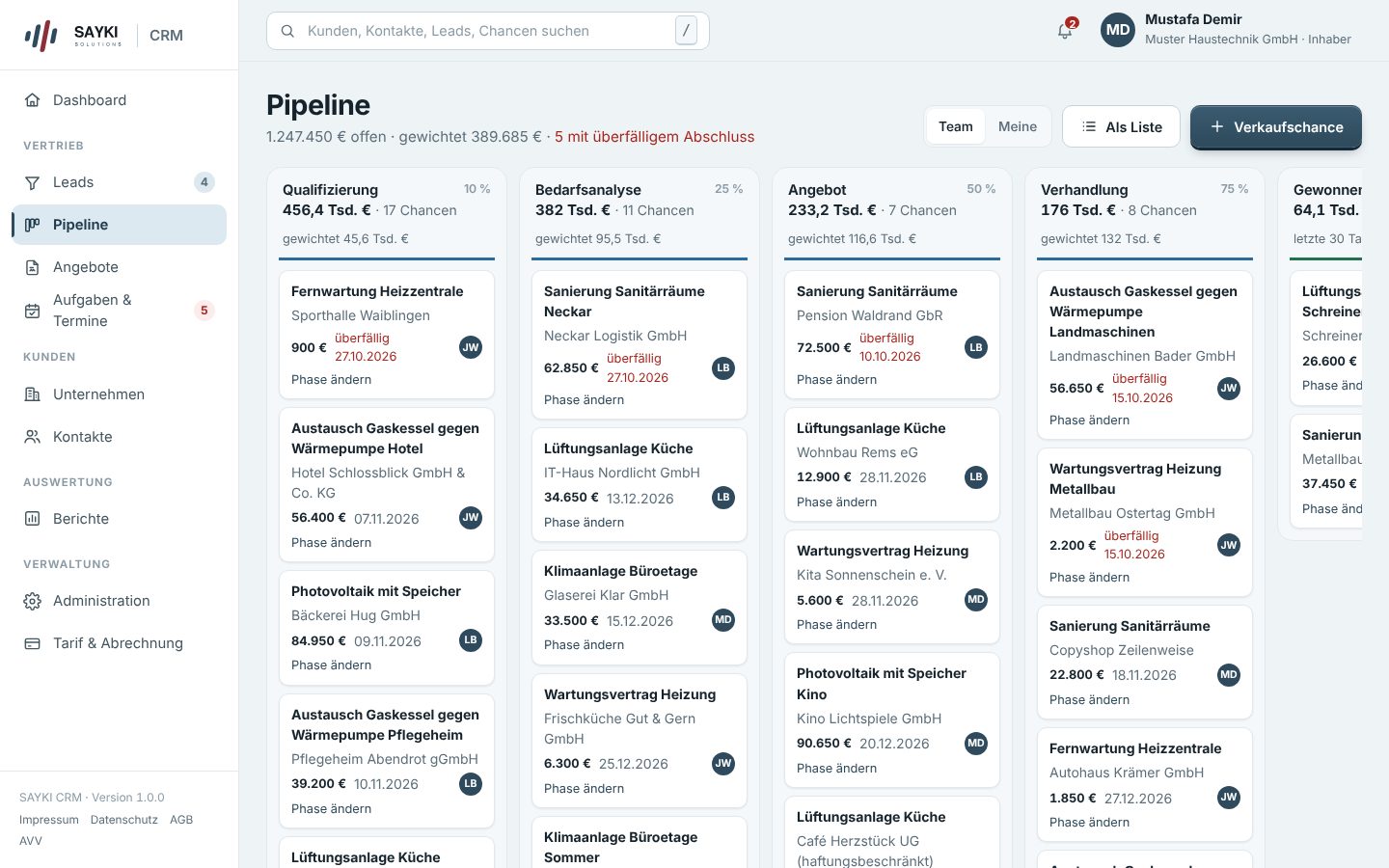Change phase for Pension Waldrand GbR deal
This screenshot has width=1389, height=868.
[x=837, y=380]
